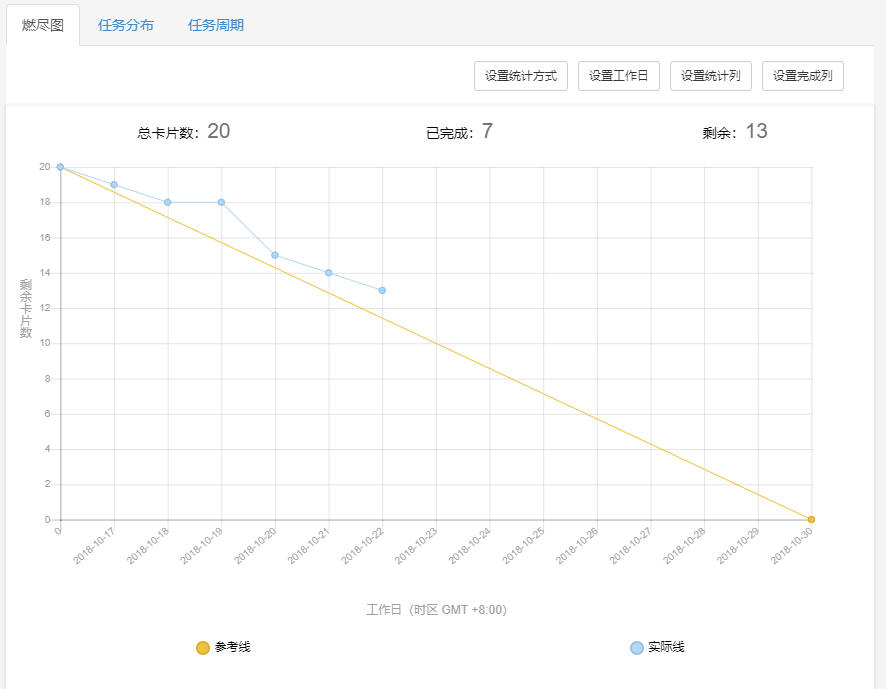
Task: Click the x-axis label 2018-10-23
Action: 416,546
